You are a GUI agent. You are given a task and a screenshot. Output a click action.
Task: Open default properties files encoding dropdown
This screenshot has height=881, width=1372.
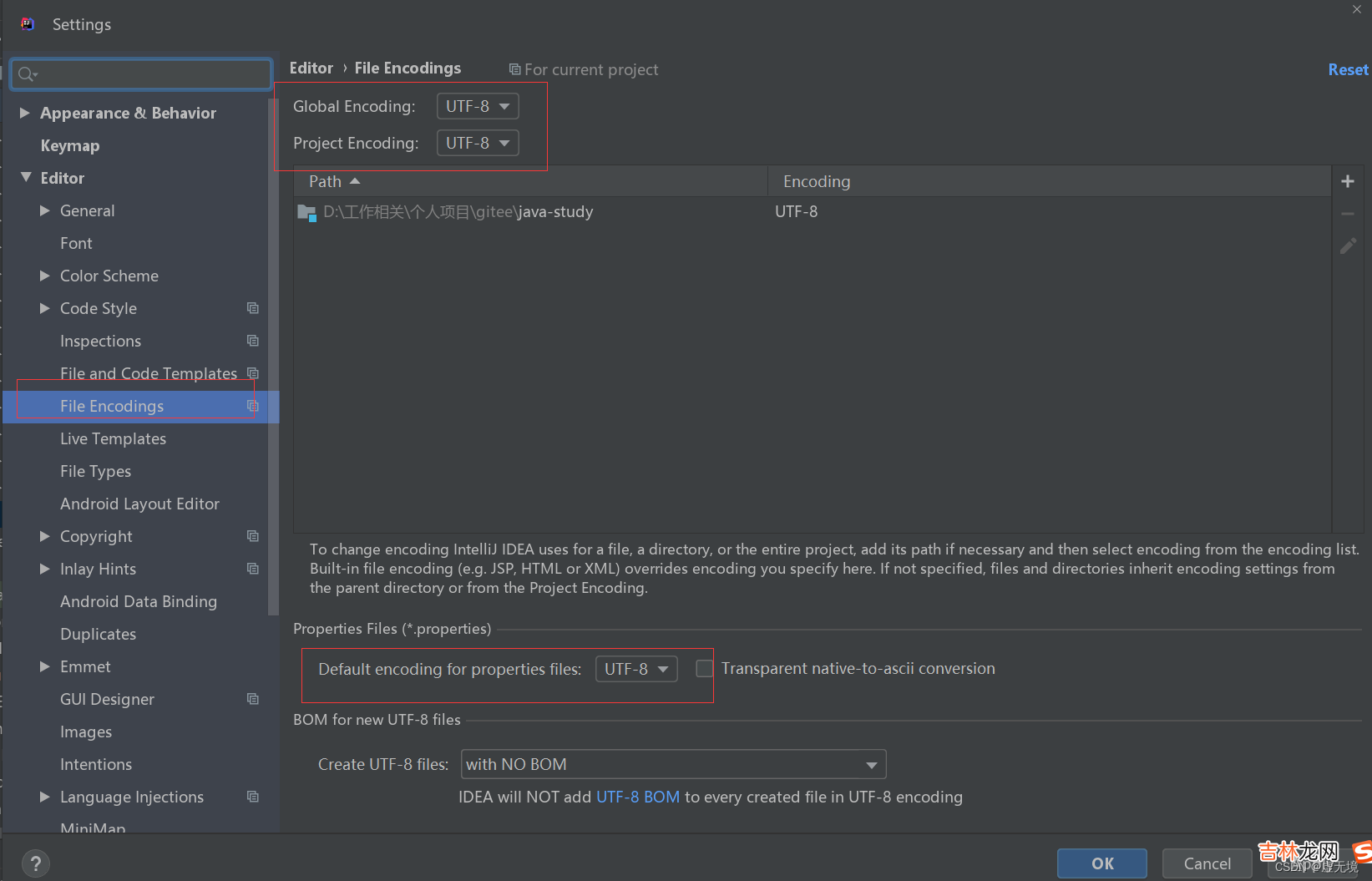pos(636,669)
